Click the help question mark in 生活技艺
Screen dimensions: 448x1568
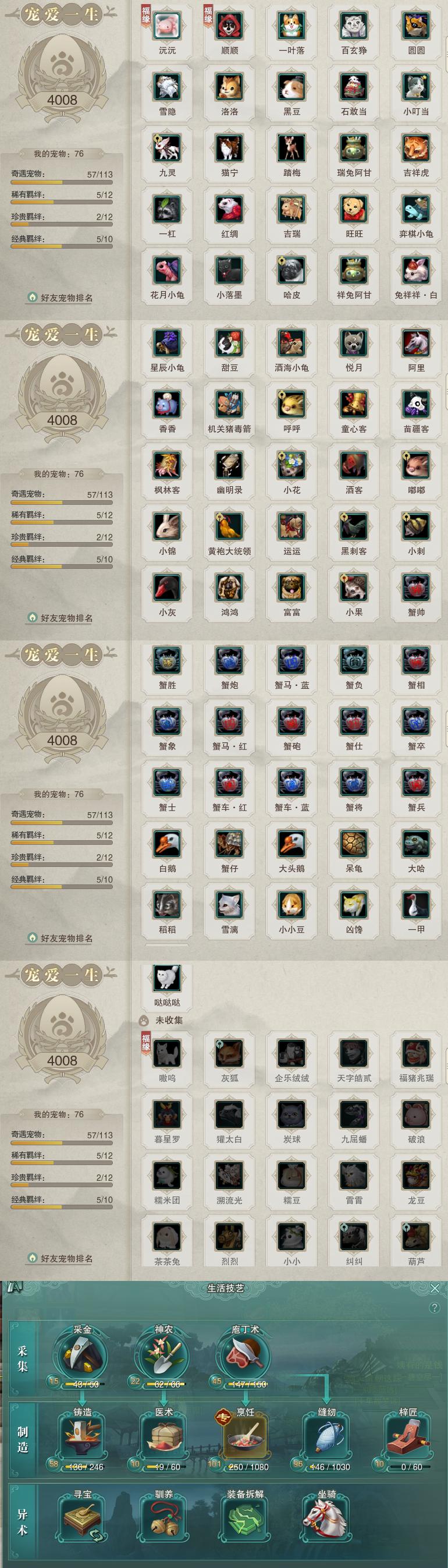click(434, 1308)
